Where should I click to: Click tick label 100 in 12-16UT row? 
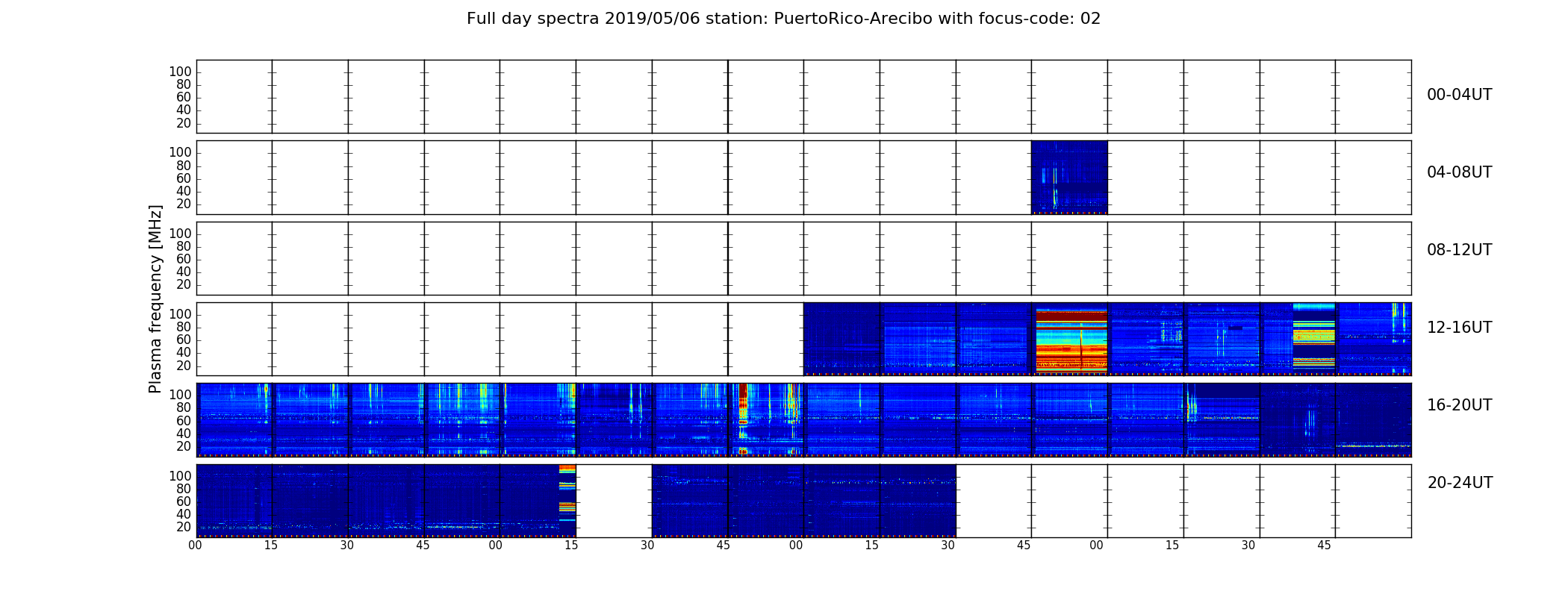(x=180, y=315)
